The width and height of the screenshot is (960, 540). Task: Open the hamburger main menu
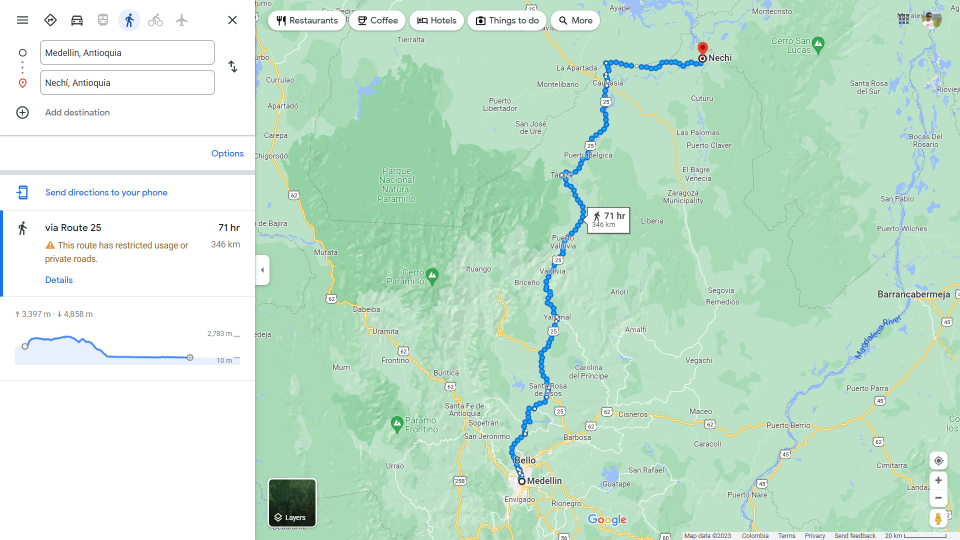23,20
